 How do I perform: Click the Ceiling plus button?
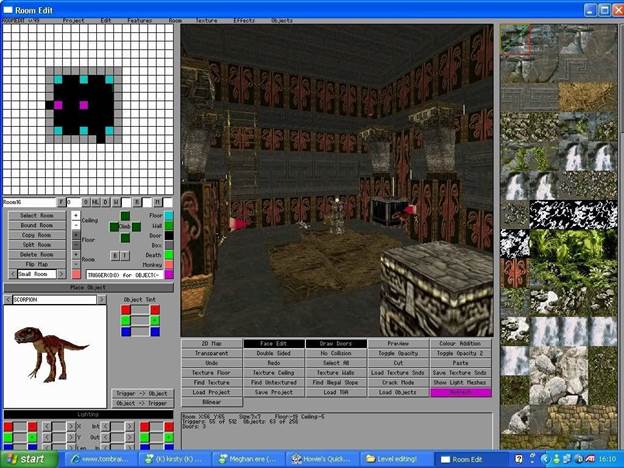tap(76, 215)
